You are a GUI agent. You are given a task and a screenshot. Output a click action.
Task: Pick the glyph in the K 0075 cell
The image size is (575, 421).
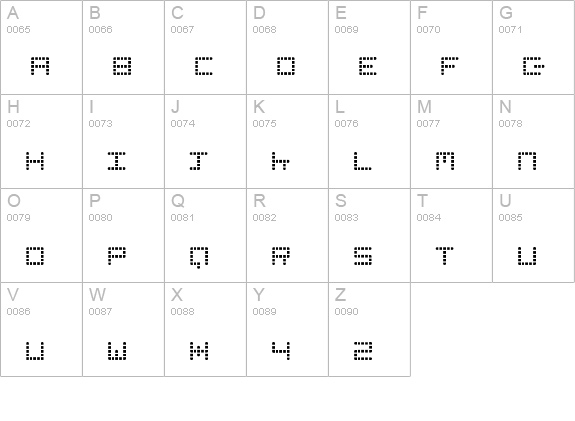281,161
